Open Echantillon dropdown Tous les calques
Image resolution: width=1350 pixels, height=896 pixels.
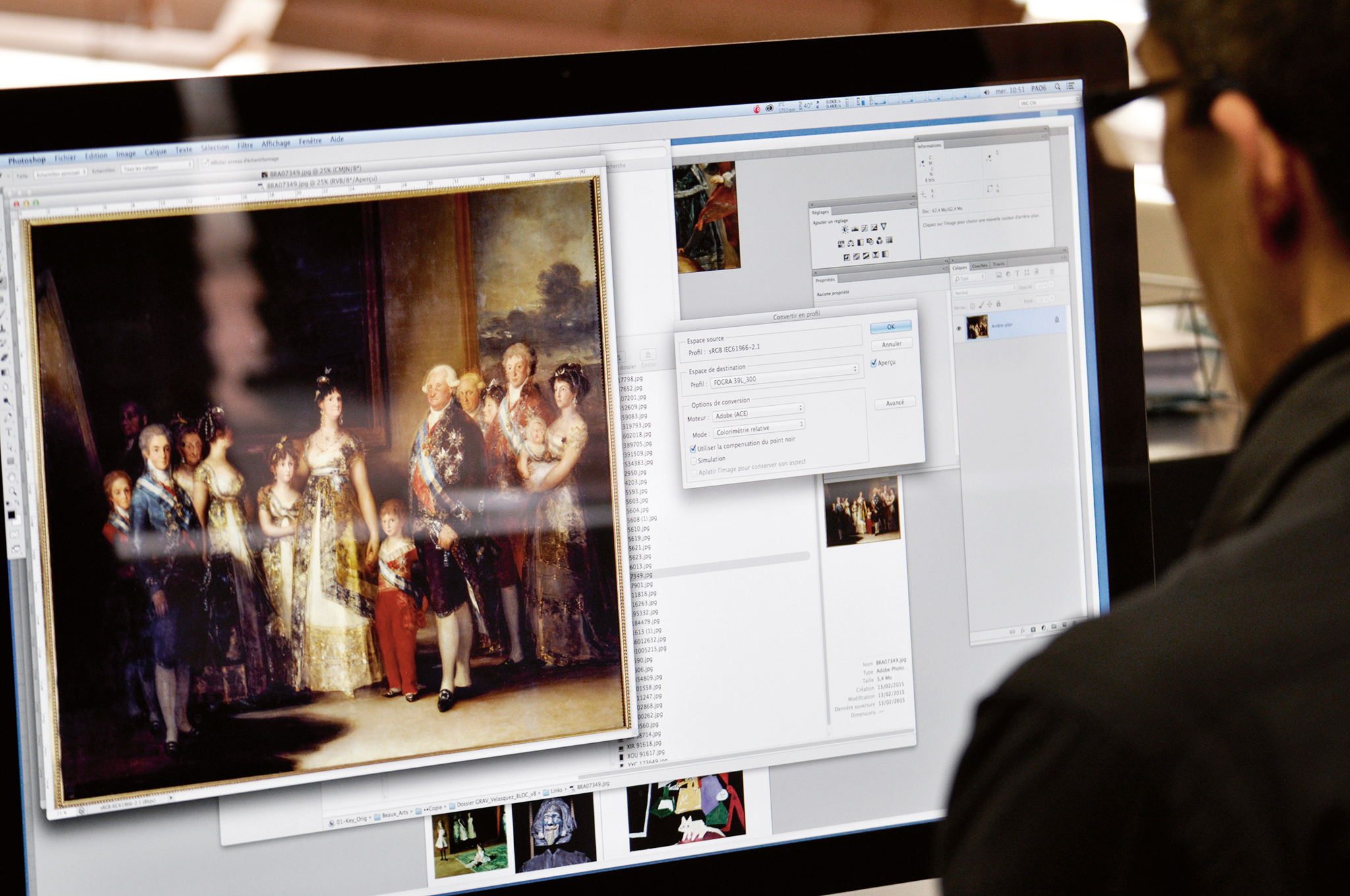(157, 167)
